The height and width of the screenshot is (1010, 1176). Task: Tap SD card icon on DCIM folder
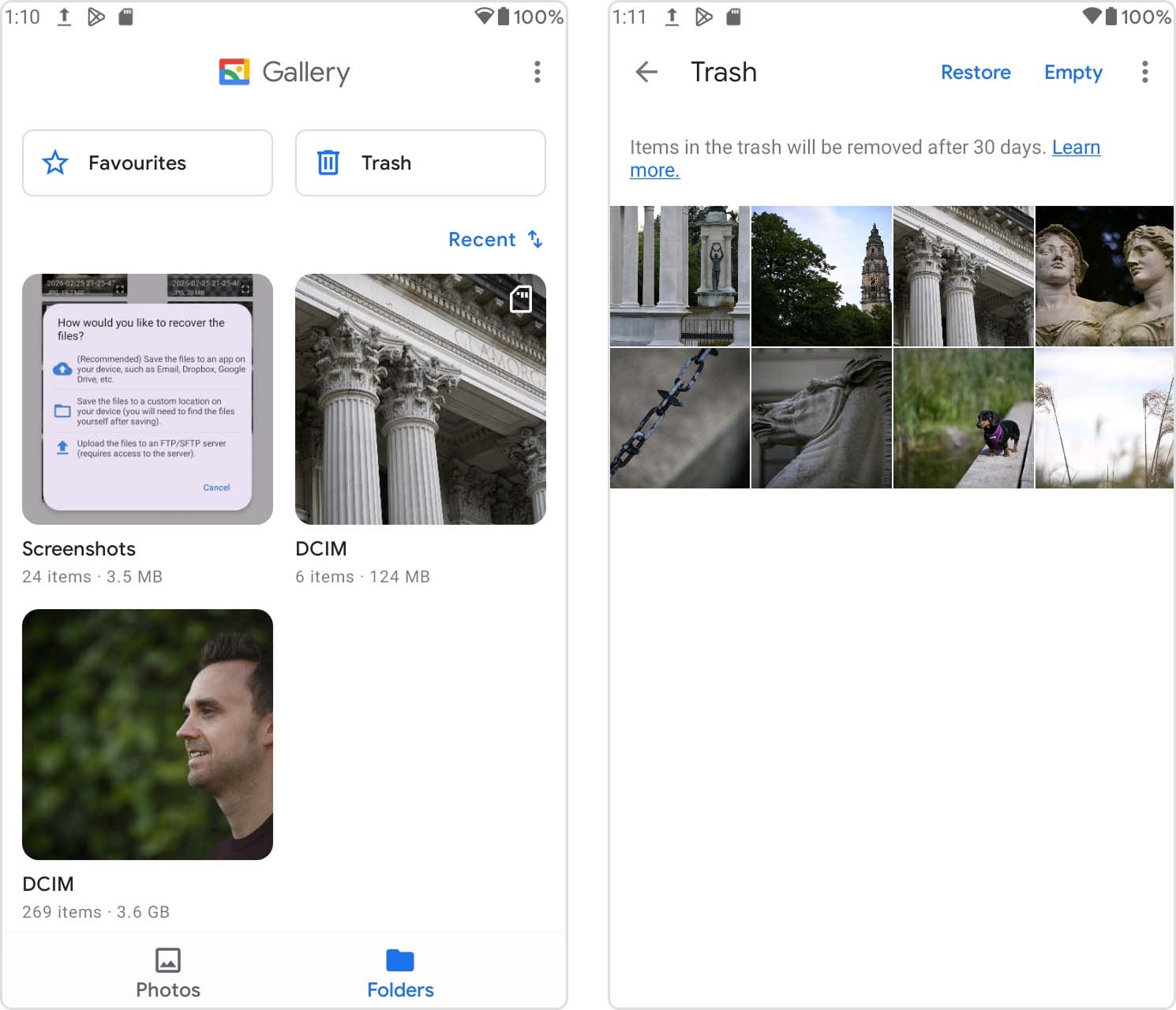click(521, 299)
